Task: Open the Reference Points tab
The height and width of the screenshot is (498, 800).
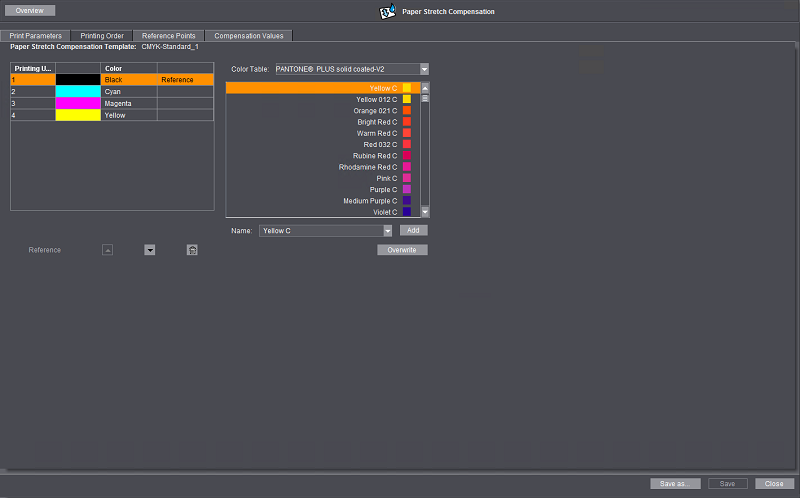Action: coord(167,35)
